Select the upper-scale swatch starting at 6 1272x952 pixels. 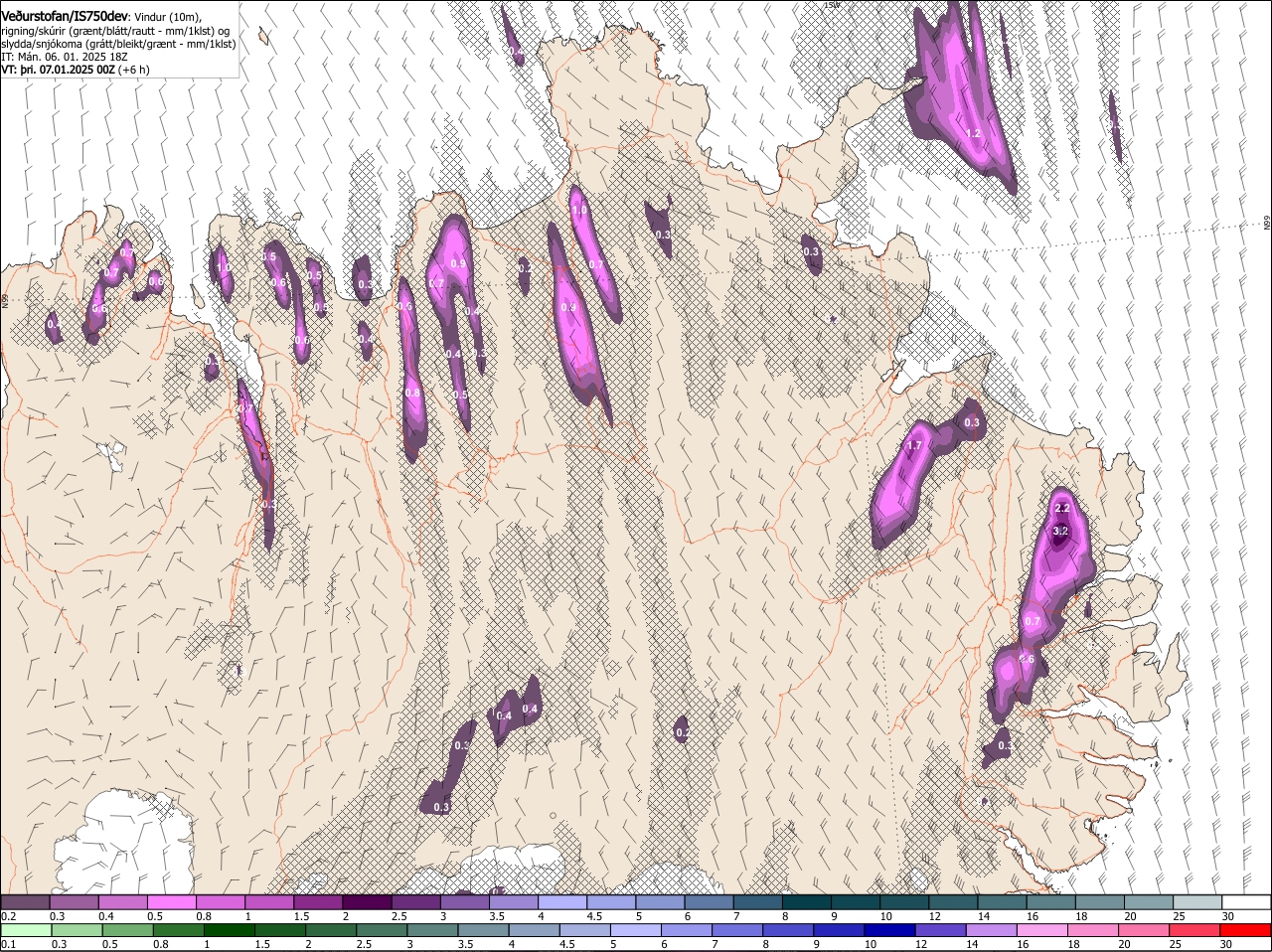tap(710, 901)
